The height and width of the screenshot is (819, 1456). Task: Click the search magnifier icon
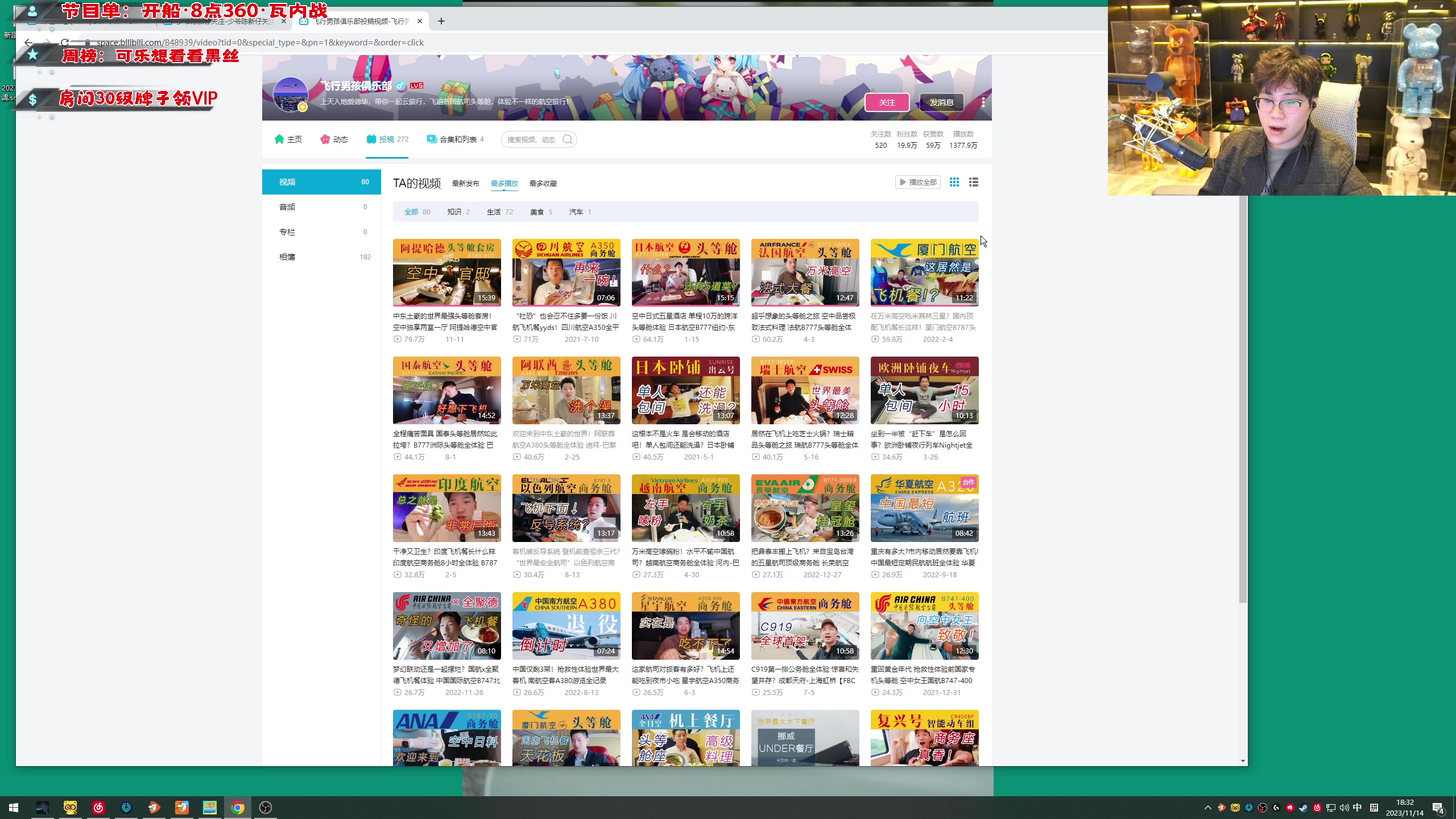(567, 139)
